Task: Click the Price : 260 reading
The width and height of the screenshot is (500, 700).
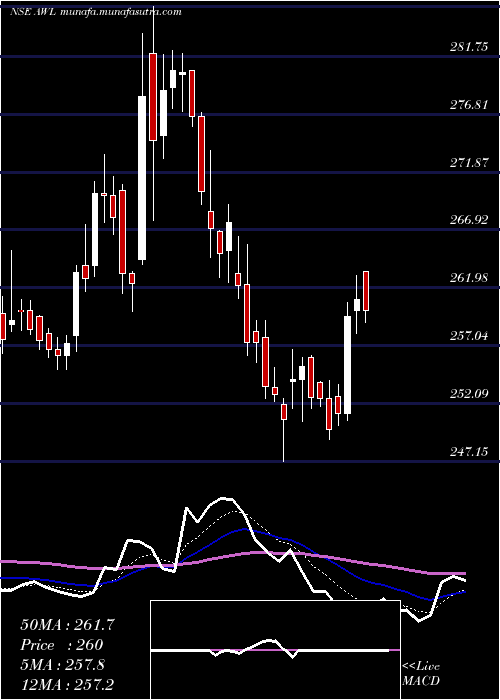Action: click(x=62, y=645)
